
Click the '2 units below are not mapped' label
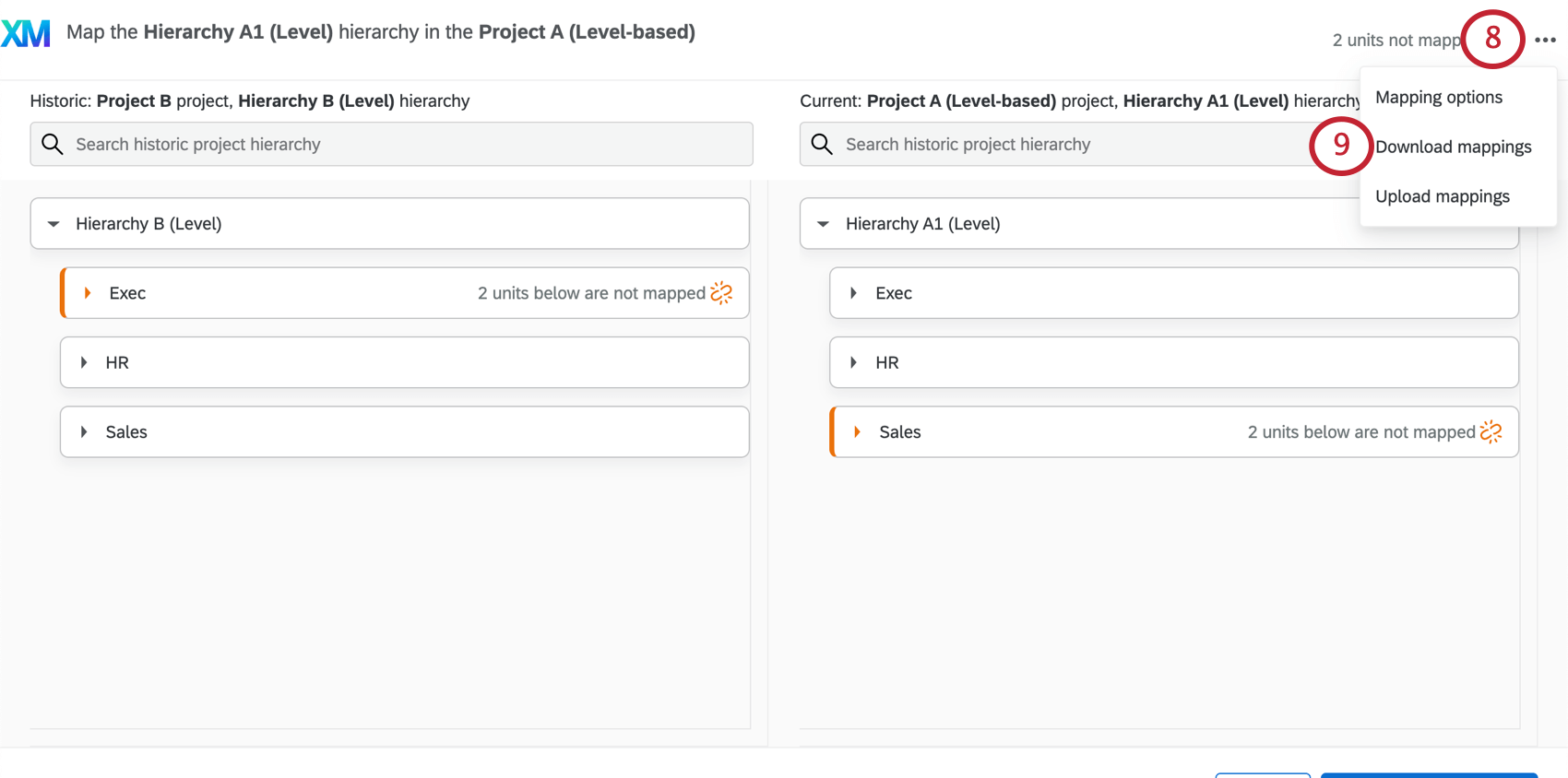(590, 292)
